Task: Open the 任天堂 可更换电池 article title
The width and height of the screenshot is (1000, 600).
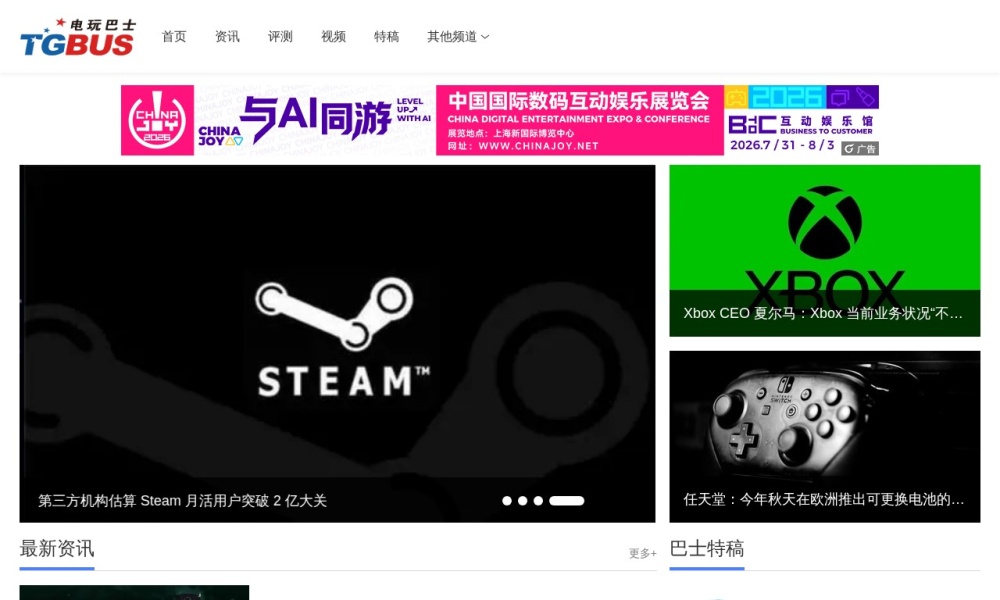Action: pyautogui.click(x=823, y=499)
